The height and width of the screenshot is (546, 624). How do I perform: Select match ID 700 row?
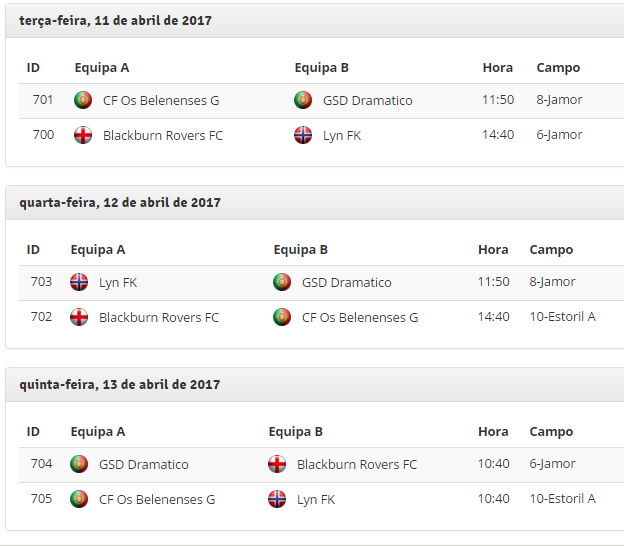click(x=43, y=135)
